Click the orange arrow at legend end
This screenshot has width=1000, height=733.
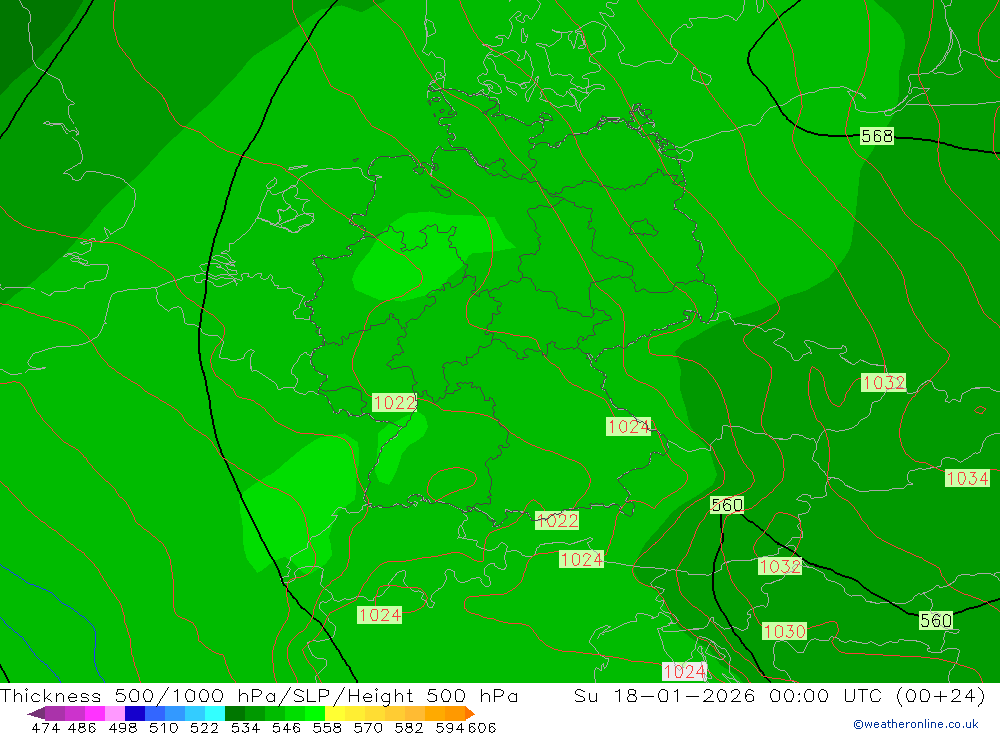pyautogui.click(x=470, y=713)
